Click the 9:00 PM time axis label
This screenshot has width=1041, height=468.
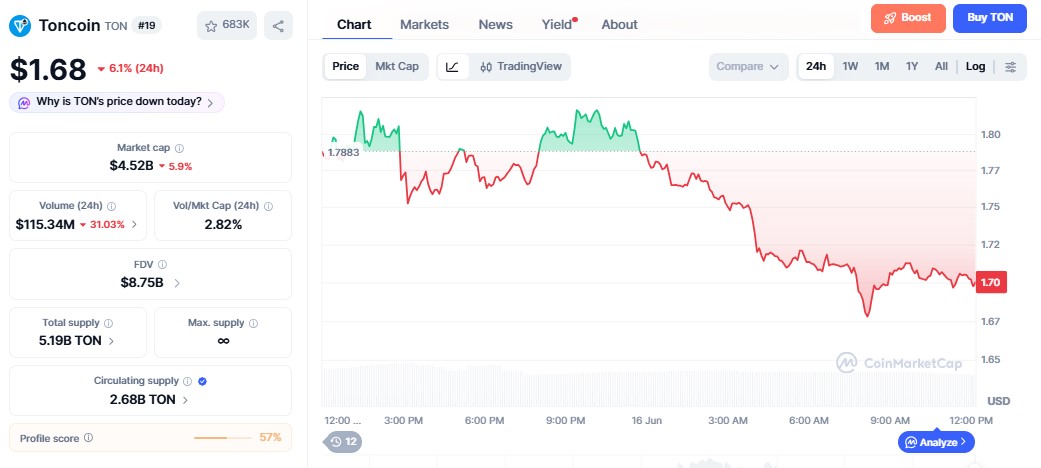564,421
